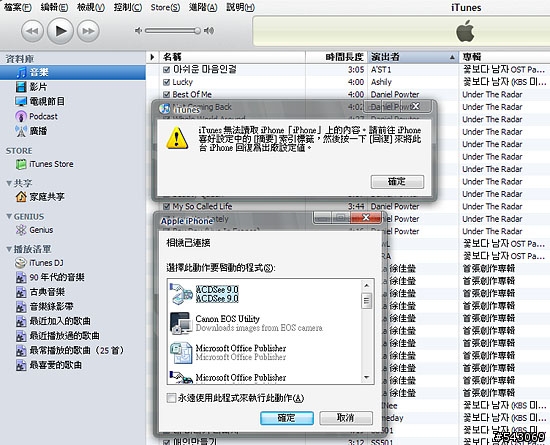Click 取消 in the Apple iPhone dialog

click(346, 418)
